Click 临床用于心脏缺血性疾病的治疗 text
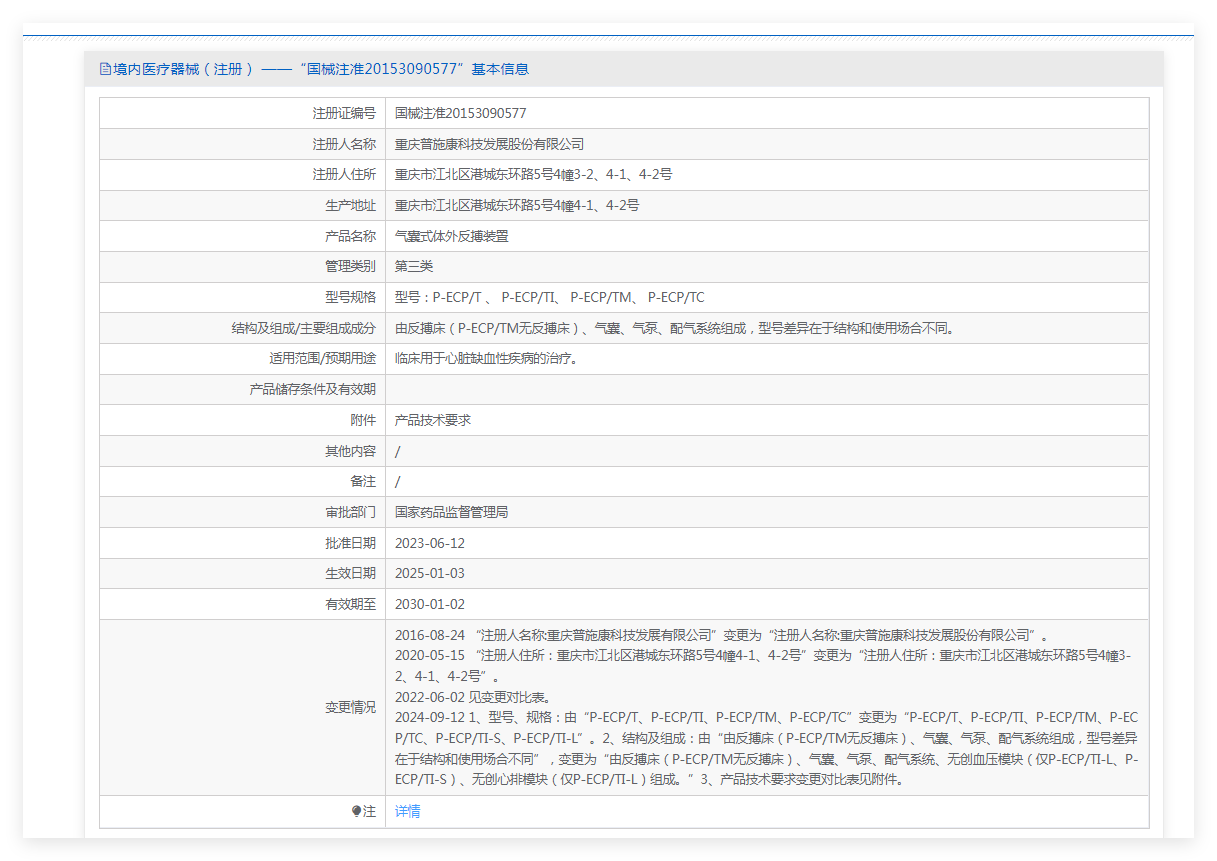Image resolution: width=1217 pixels, height=861 pixels. pyautogui.click(x=486, y=359)
